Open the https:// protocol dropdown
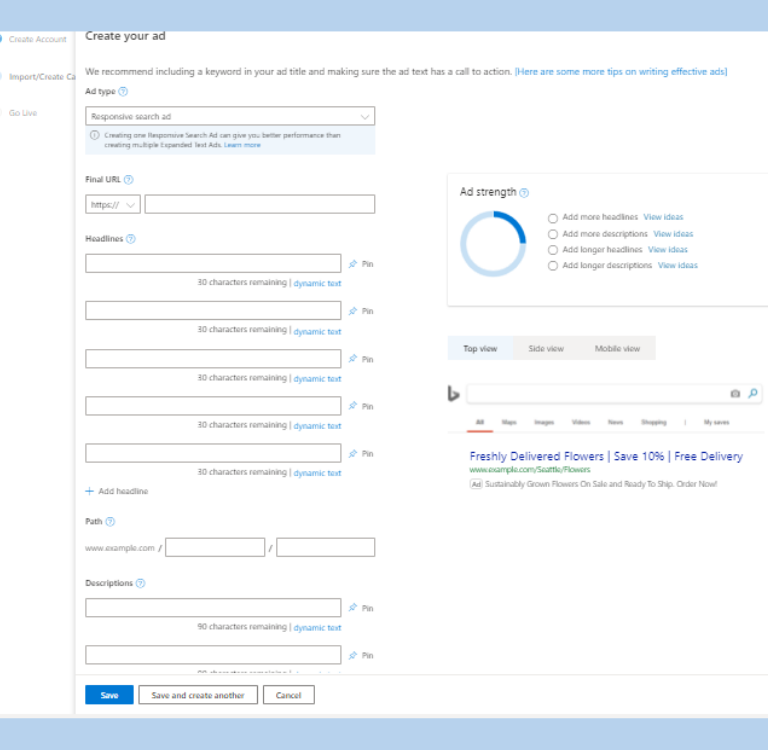The image size is (768, 750). 113,204
